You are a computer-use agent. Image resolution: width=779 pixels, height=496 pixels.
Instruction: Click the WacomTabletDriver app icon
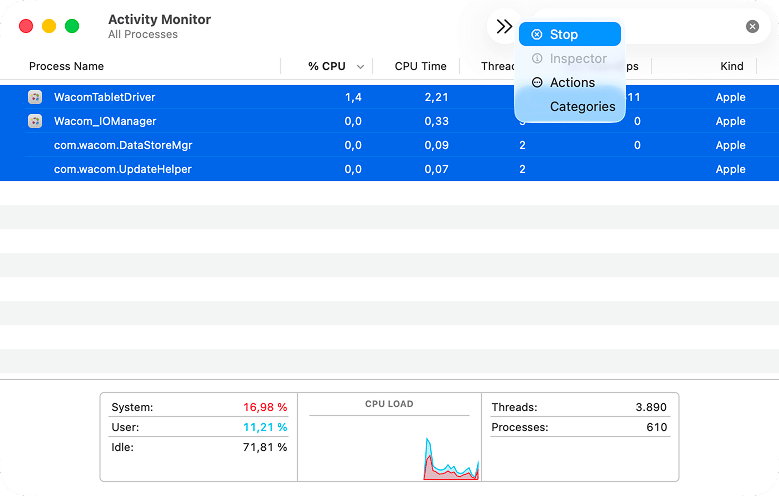35,97
